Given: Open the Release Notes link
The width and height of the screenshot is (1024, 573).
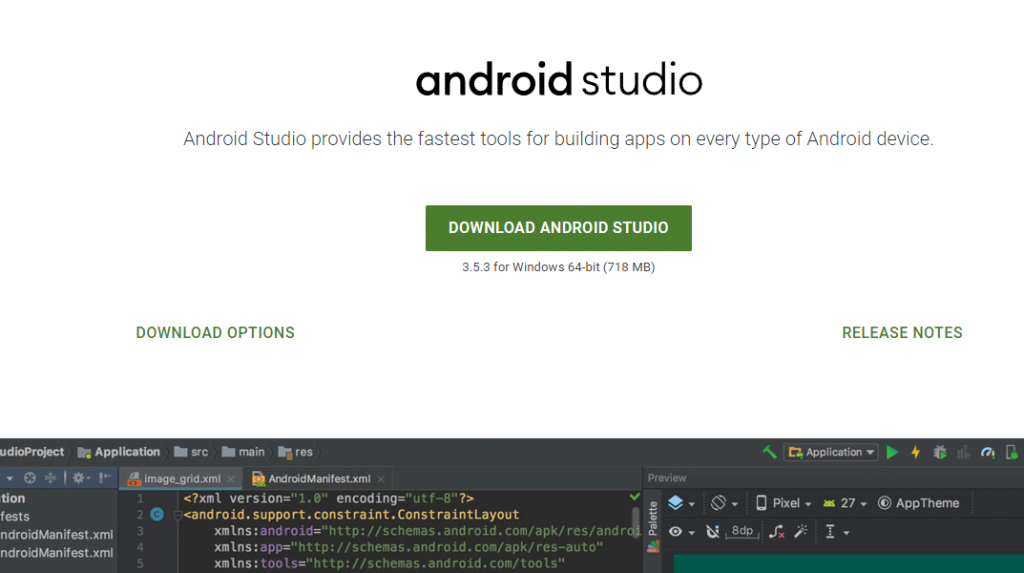Looking at the screenshot, I should coord(902,333).
